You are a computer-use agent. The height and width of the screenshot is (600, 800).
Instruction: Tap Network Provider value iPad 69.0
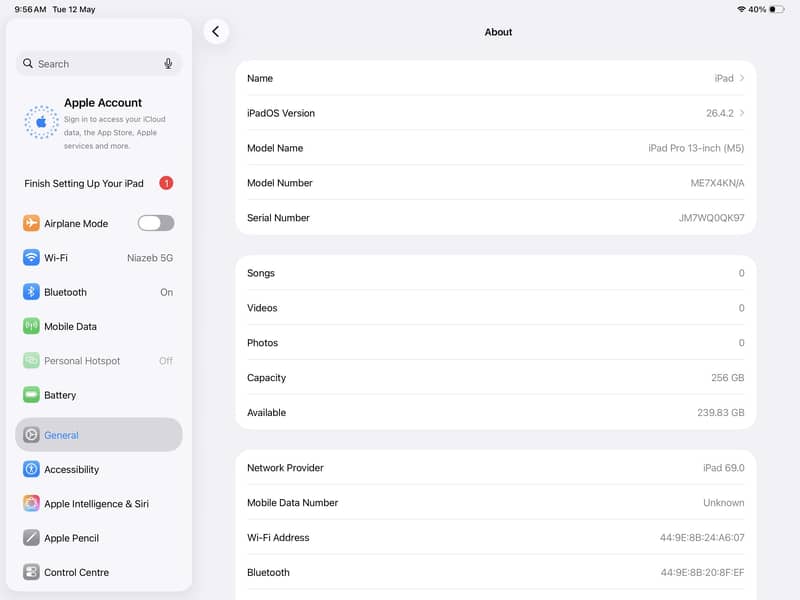click(723, 468)
